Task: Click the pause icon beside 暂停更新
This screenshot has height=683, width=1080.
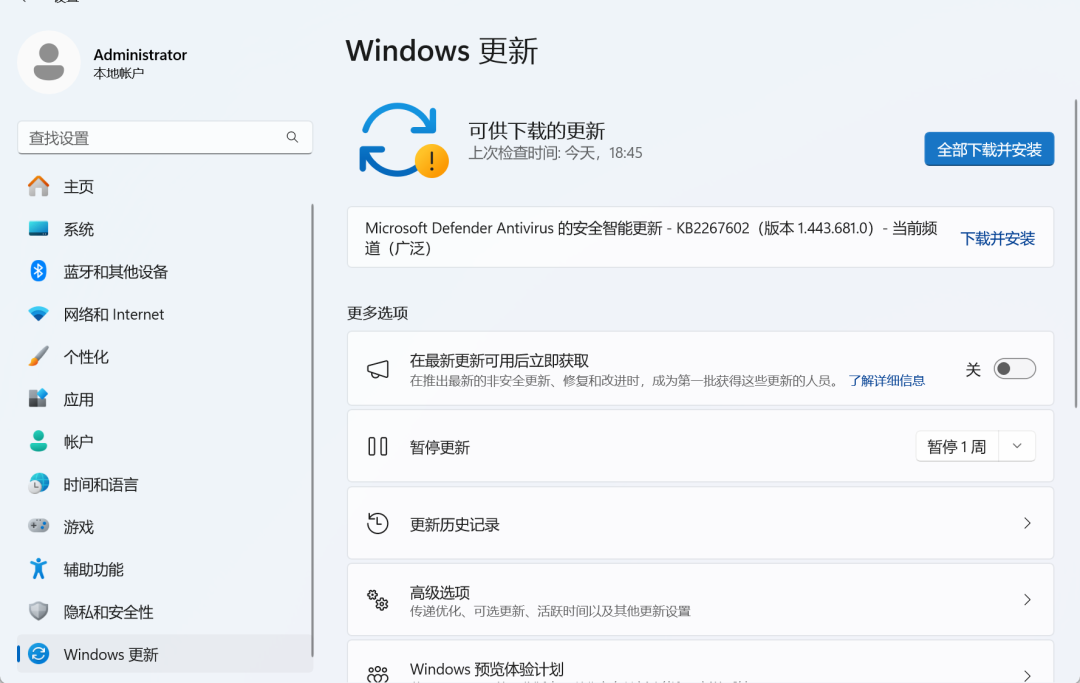Action: [x=377, y=446]
